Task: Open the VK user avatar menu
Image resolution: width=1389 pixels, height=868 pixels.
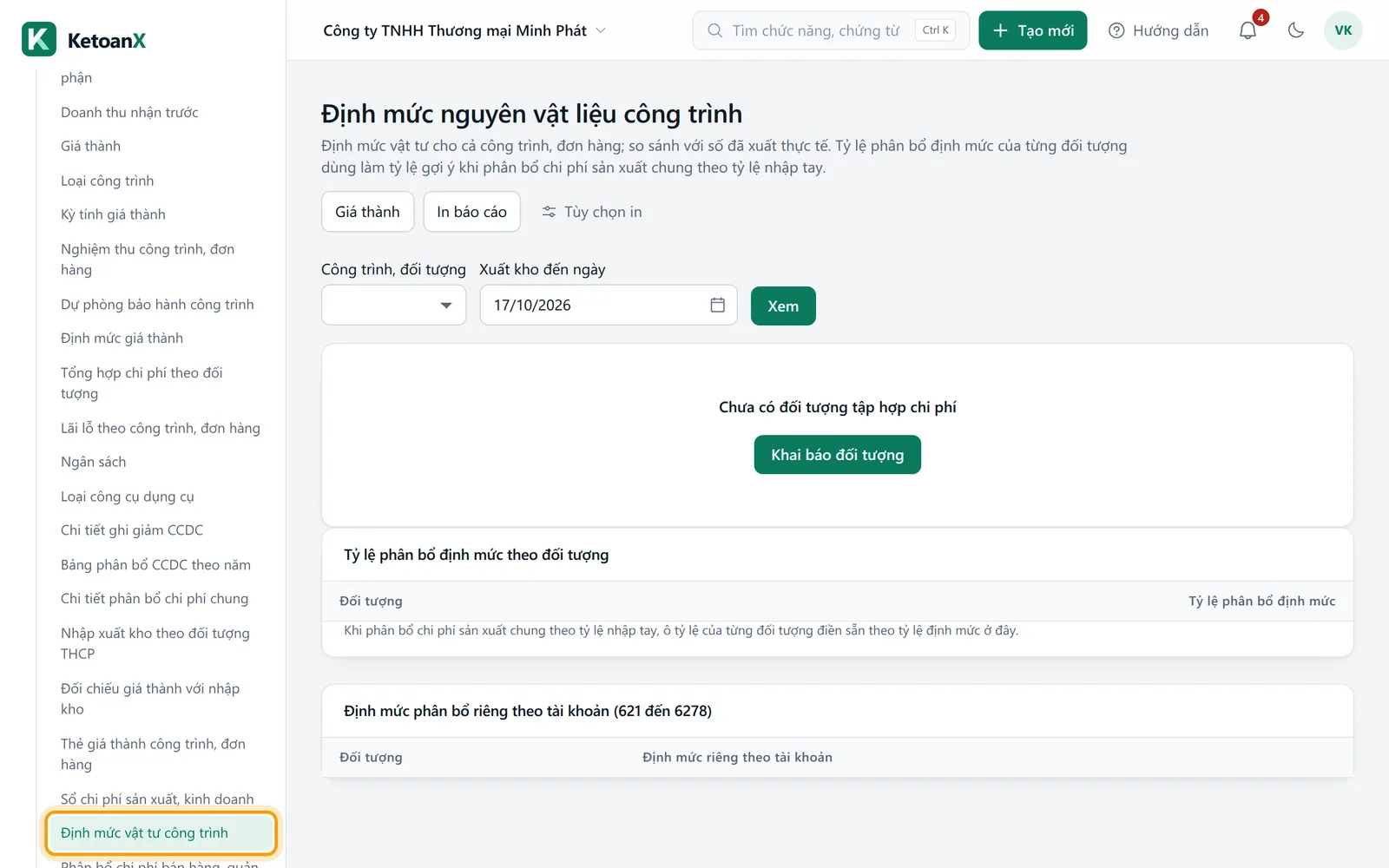Action: pyautogui.click(x=1343, y=30)
